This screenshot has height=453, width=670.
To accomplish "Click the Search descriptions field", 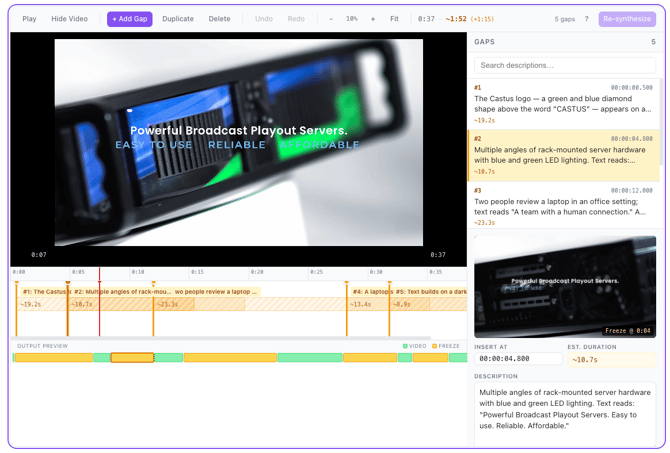I will (x=564, y=65).
